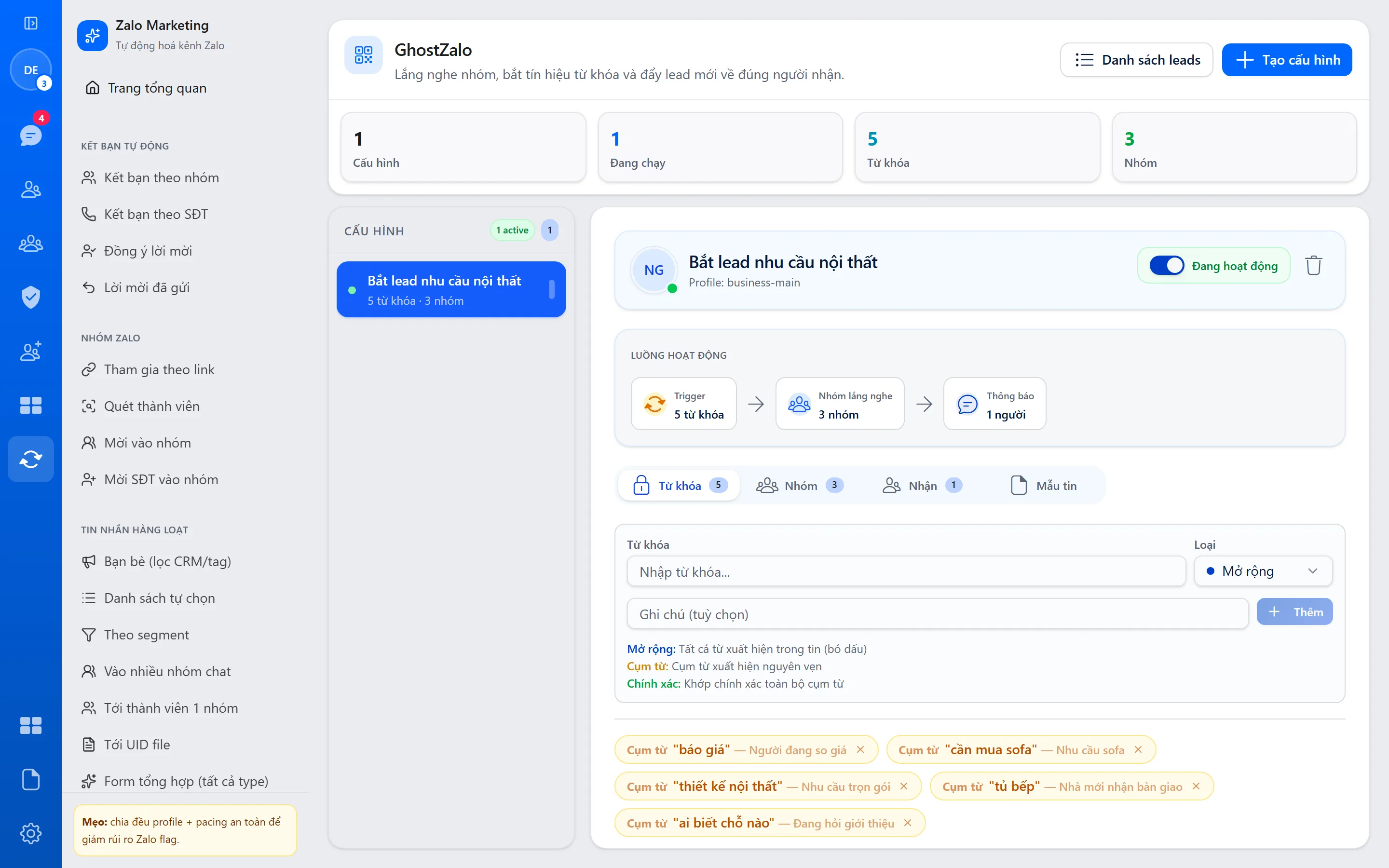Click add-user icon in left rail
This screenshot has width=1389, height=868.
tap(31, 351)
